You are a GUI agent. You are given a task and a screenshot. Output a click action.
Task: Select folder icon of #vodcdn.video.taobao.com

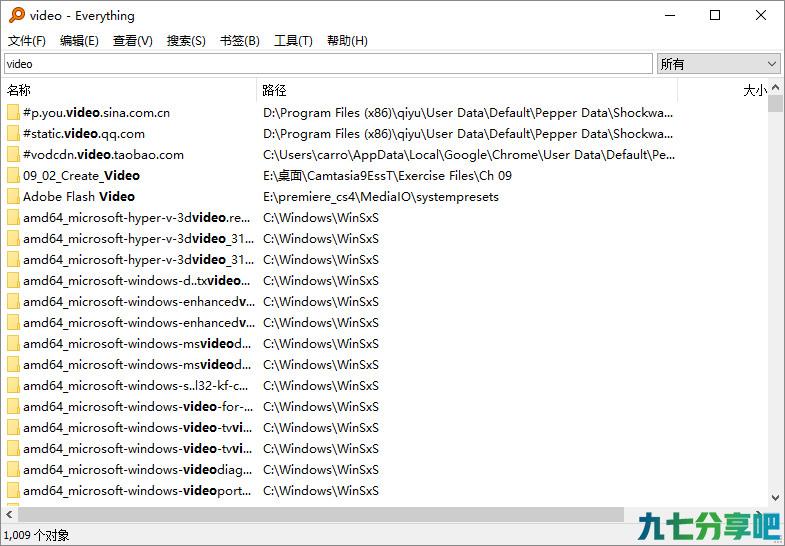13,155
